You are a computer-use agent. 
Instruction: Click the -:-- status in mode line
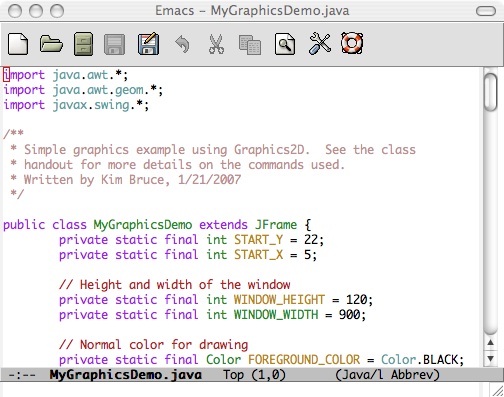(22, 375)
